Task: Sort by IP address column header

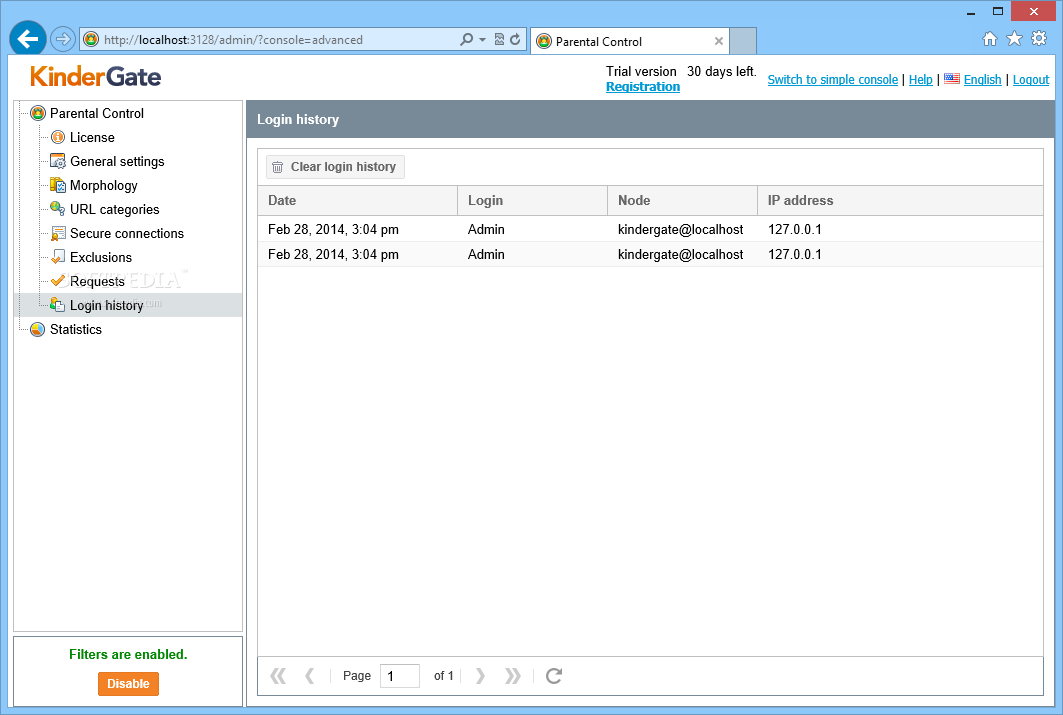Action: click(x=900, y=201)
